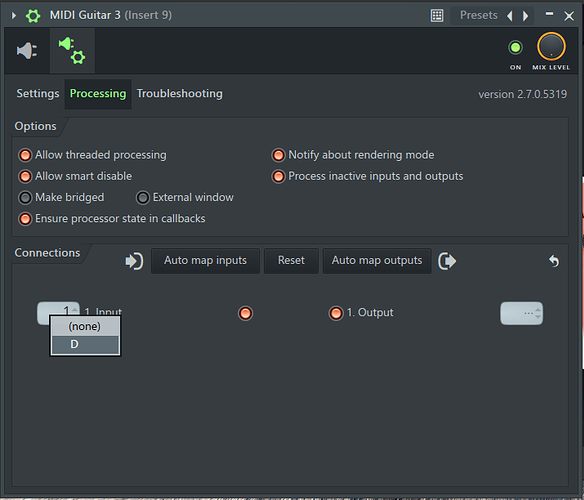Enable Make bridged option
The image size is (584, 500).
pyautogui.click(x=25, y=197)
